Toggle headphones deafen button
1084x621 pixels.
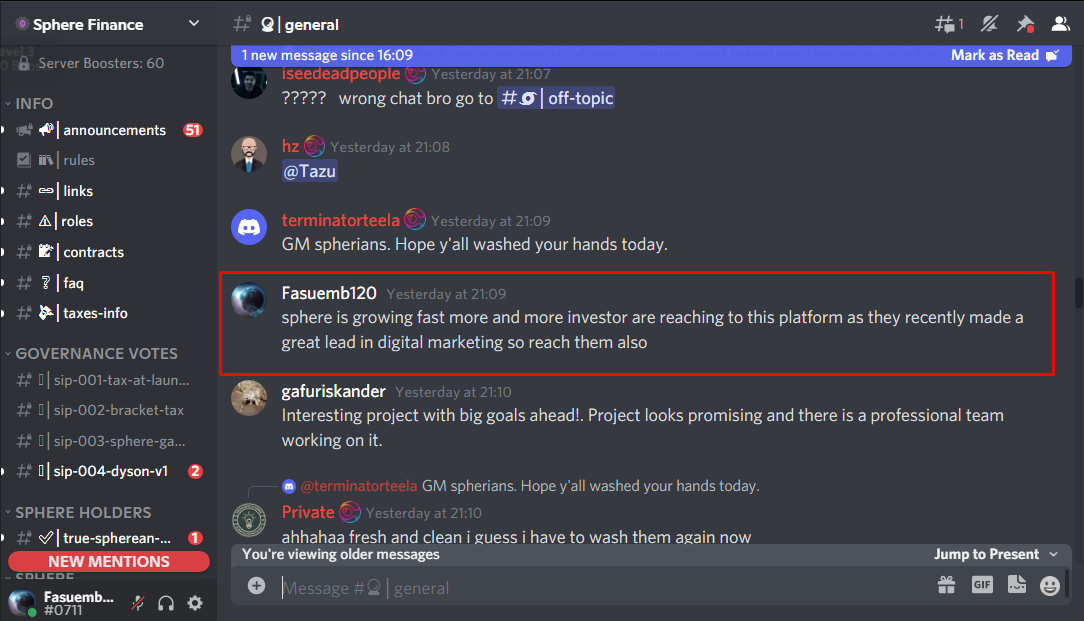(166, 603)
